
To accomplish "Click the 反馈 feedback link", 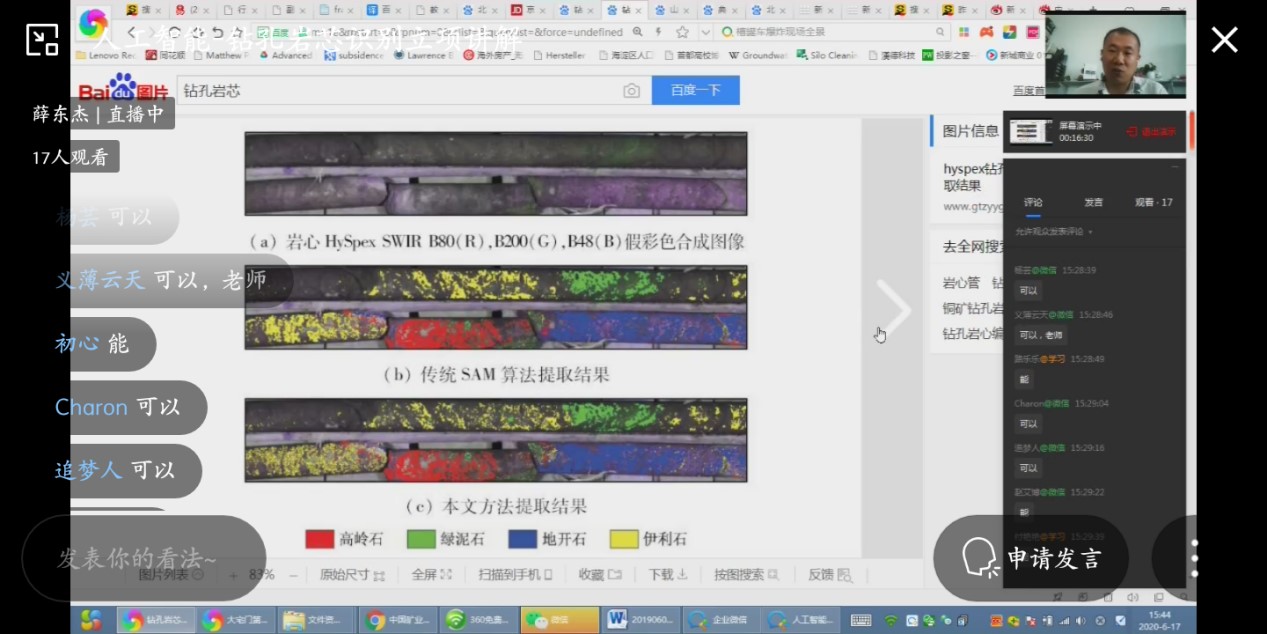I will pos(829,575).
